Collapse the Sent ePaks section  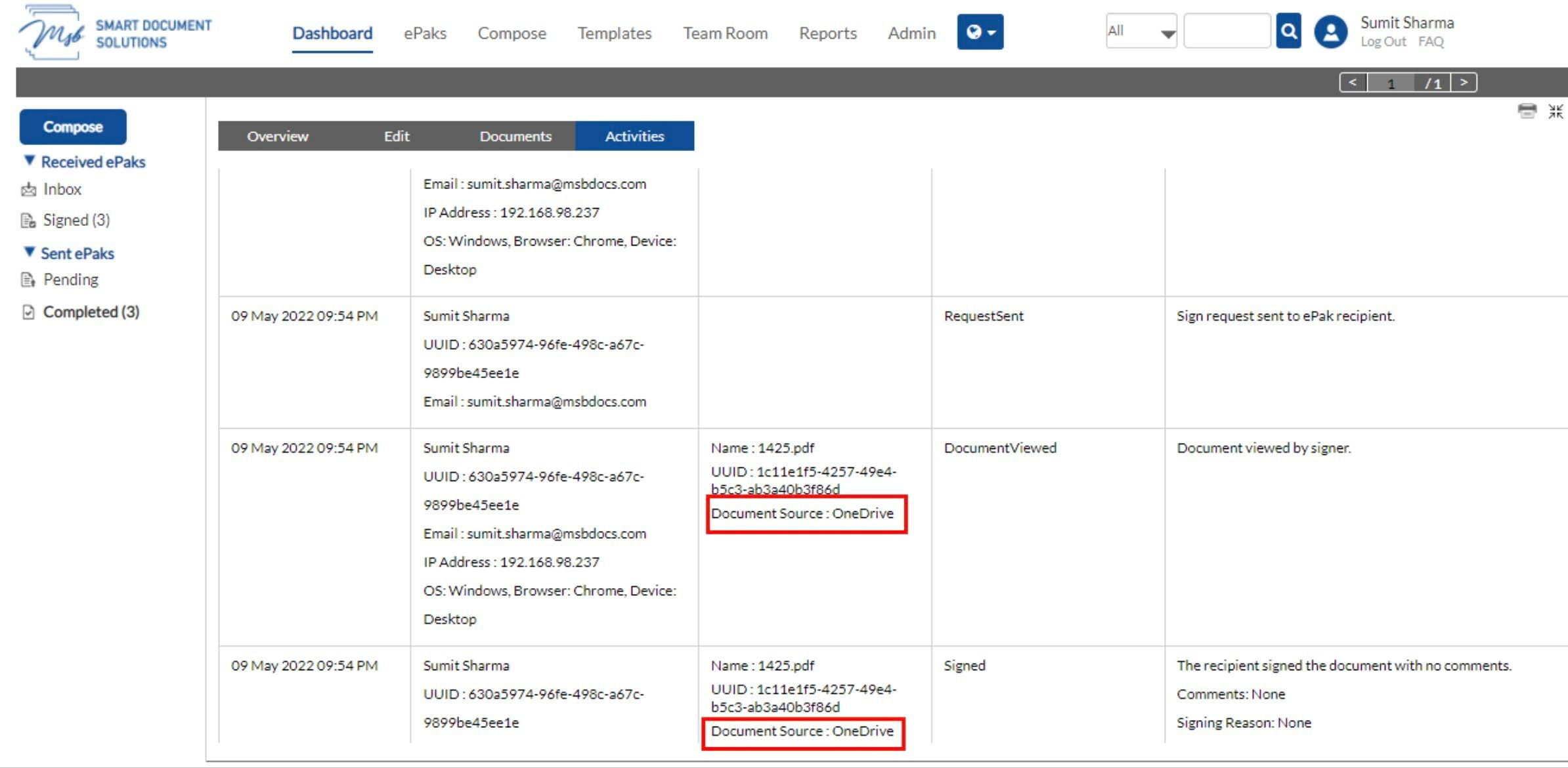point(30,252)
